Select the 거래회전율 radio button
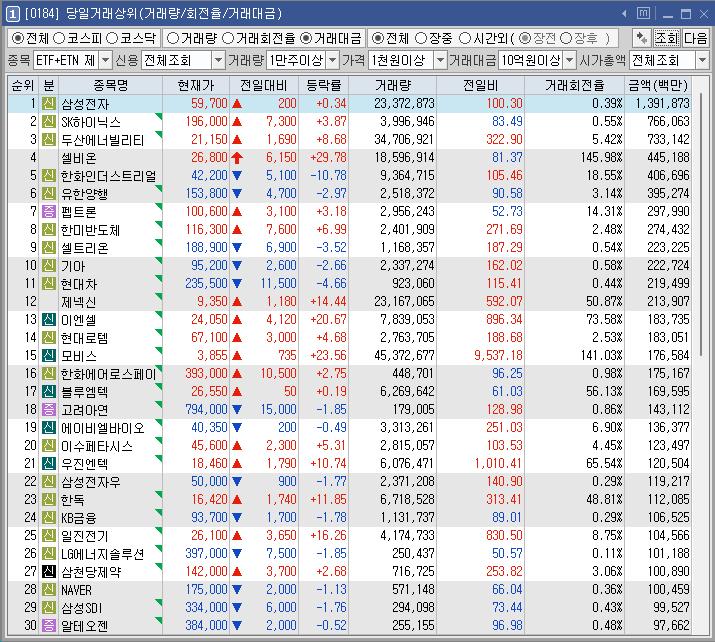Image resolution: width=715 pixels, height=642 pixels. [x=228, y=38]
